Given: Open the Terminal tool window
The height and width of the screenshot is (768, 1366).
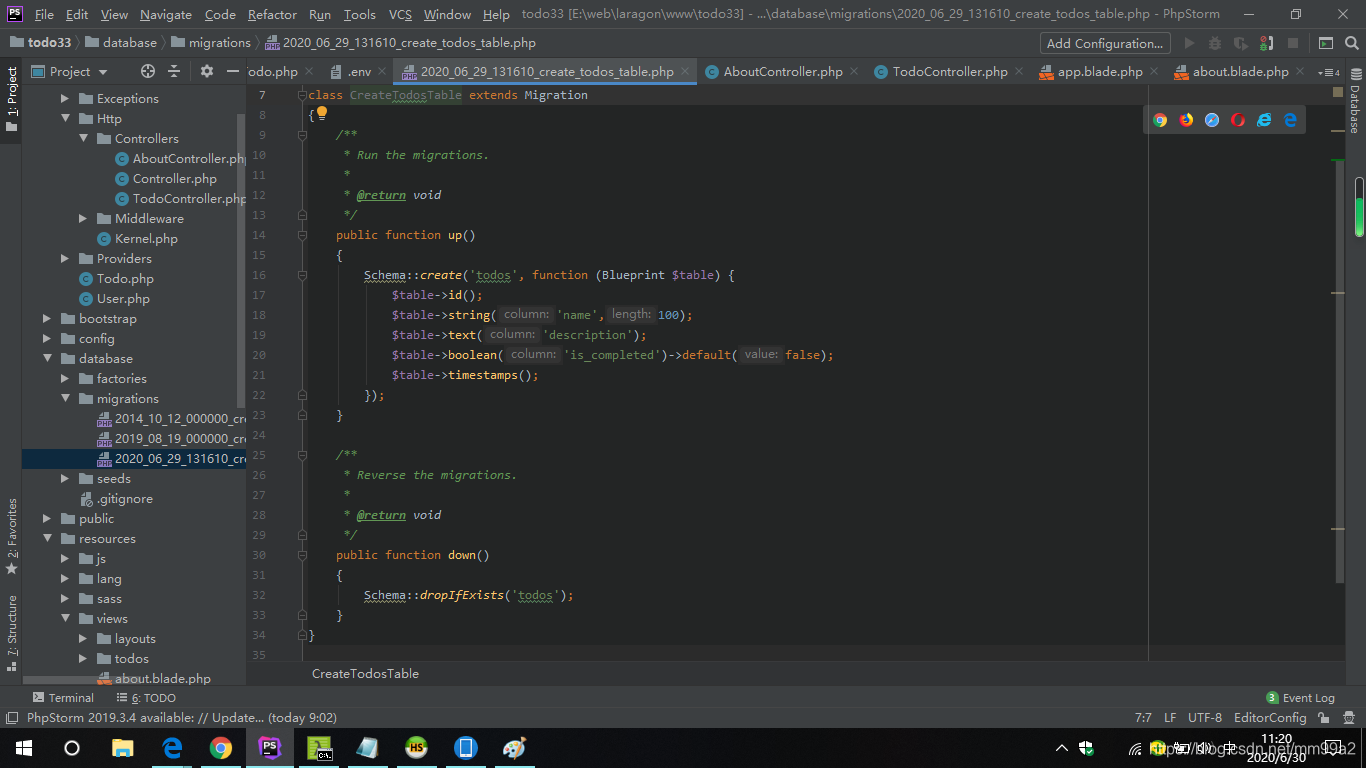Looking at the screenshot, I should pyautogui.click(x=63, y=697).
